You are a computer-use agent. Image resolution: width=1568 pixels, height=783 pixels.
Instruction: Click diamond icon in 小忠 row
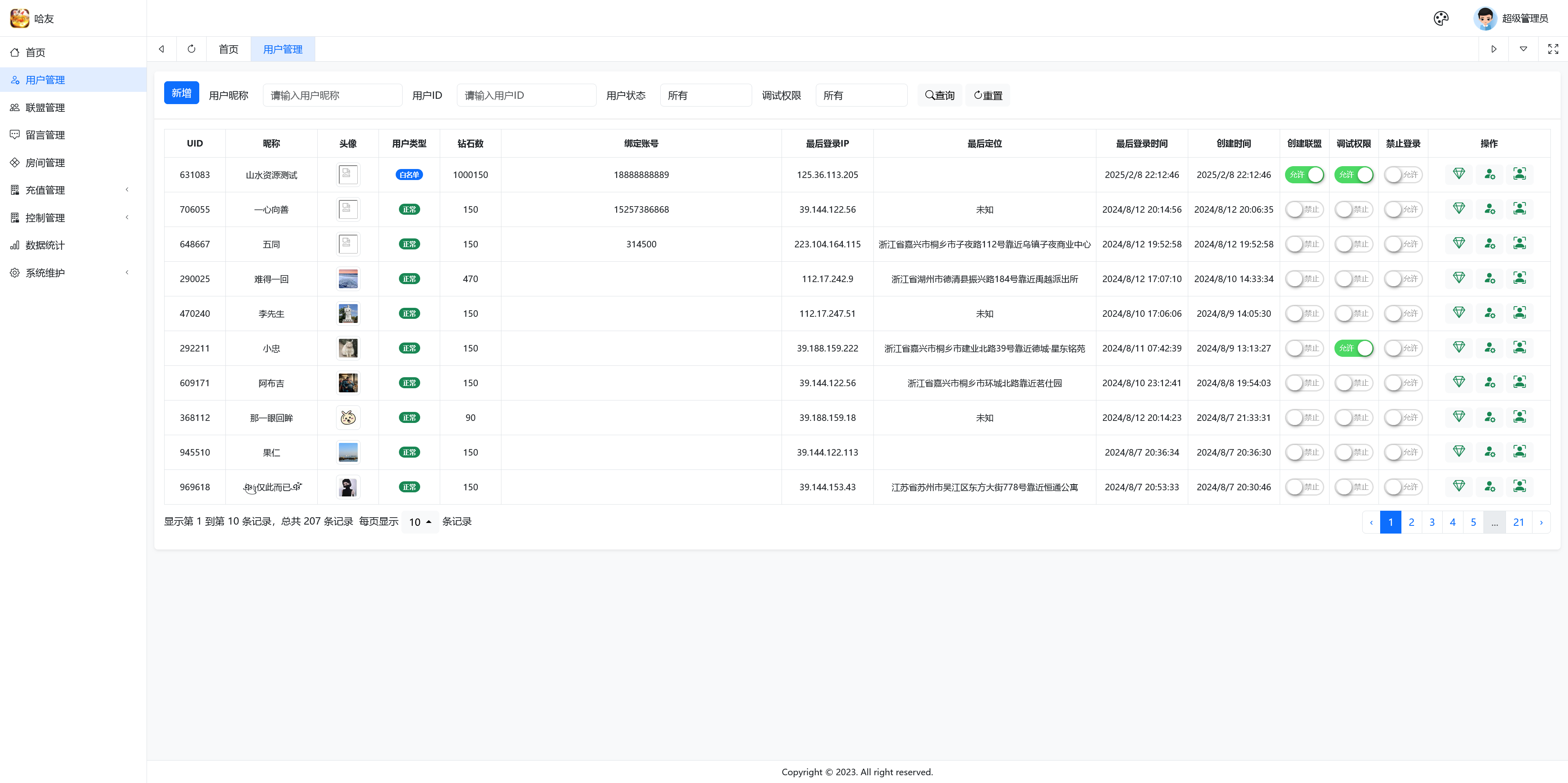pos(1459,347)
